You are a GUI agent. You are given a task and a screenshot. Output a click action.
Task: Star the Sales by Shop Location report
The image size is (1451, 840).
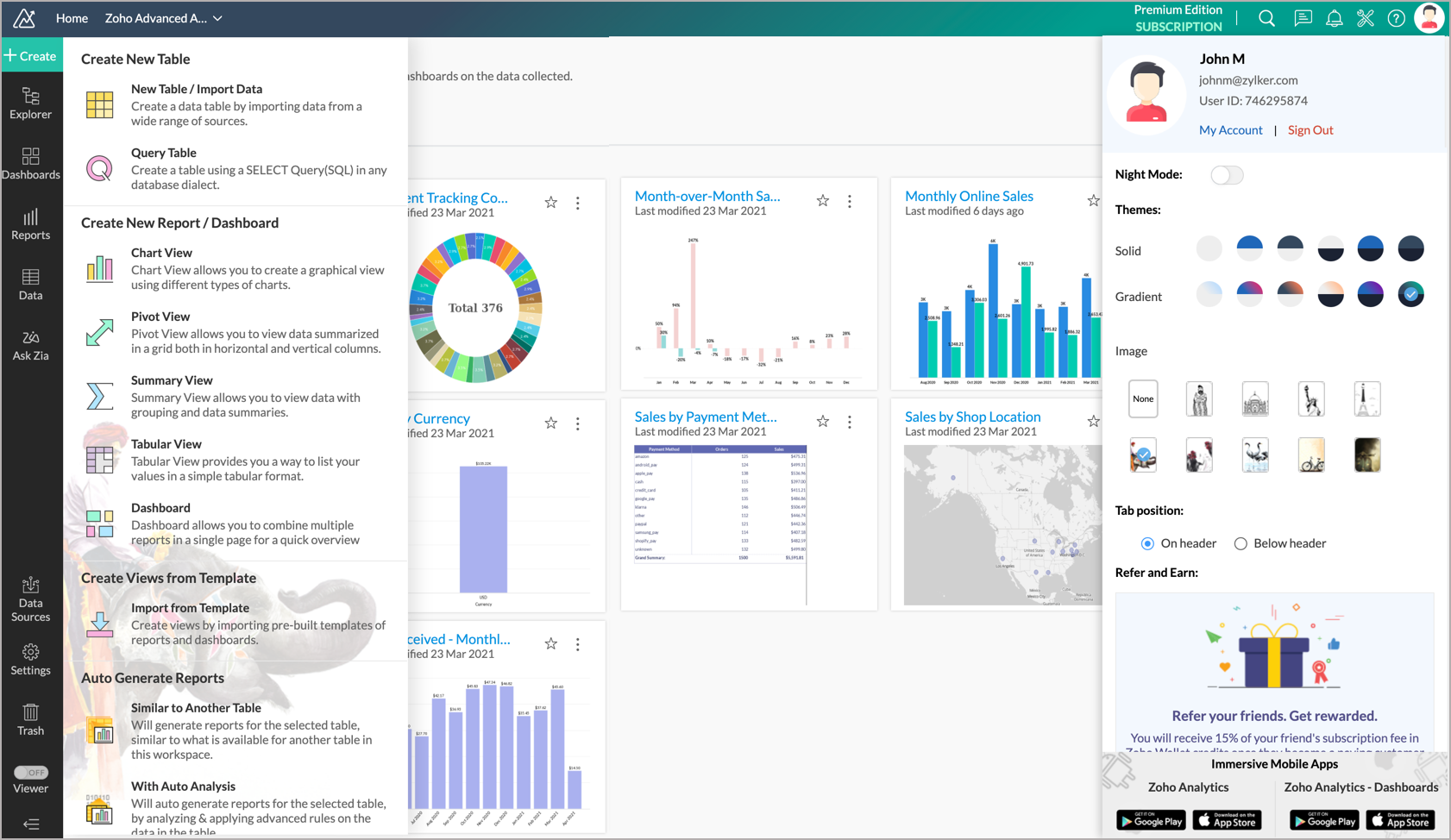click(x=1093, y=422)
